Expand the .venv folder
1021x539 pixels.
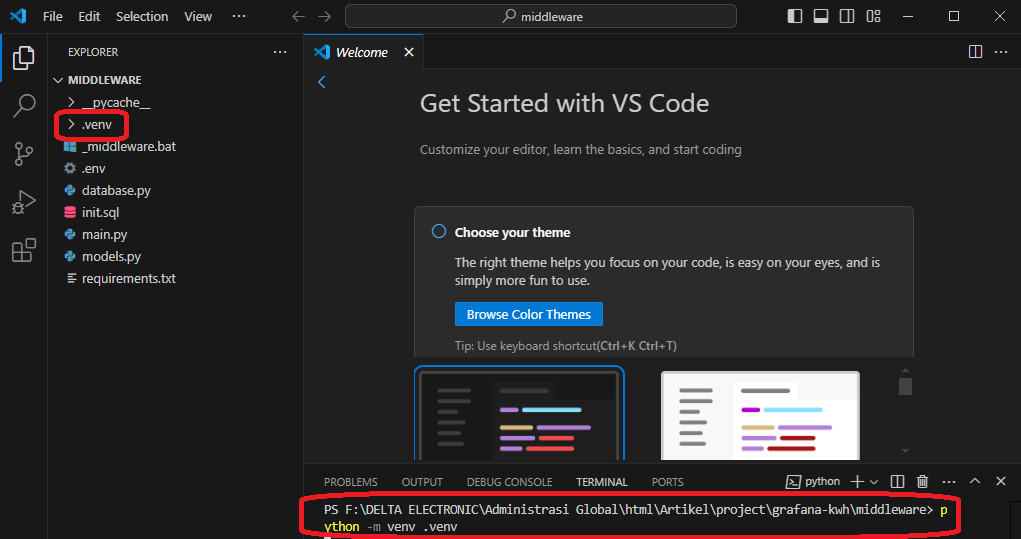point(96,125)
